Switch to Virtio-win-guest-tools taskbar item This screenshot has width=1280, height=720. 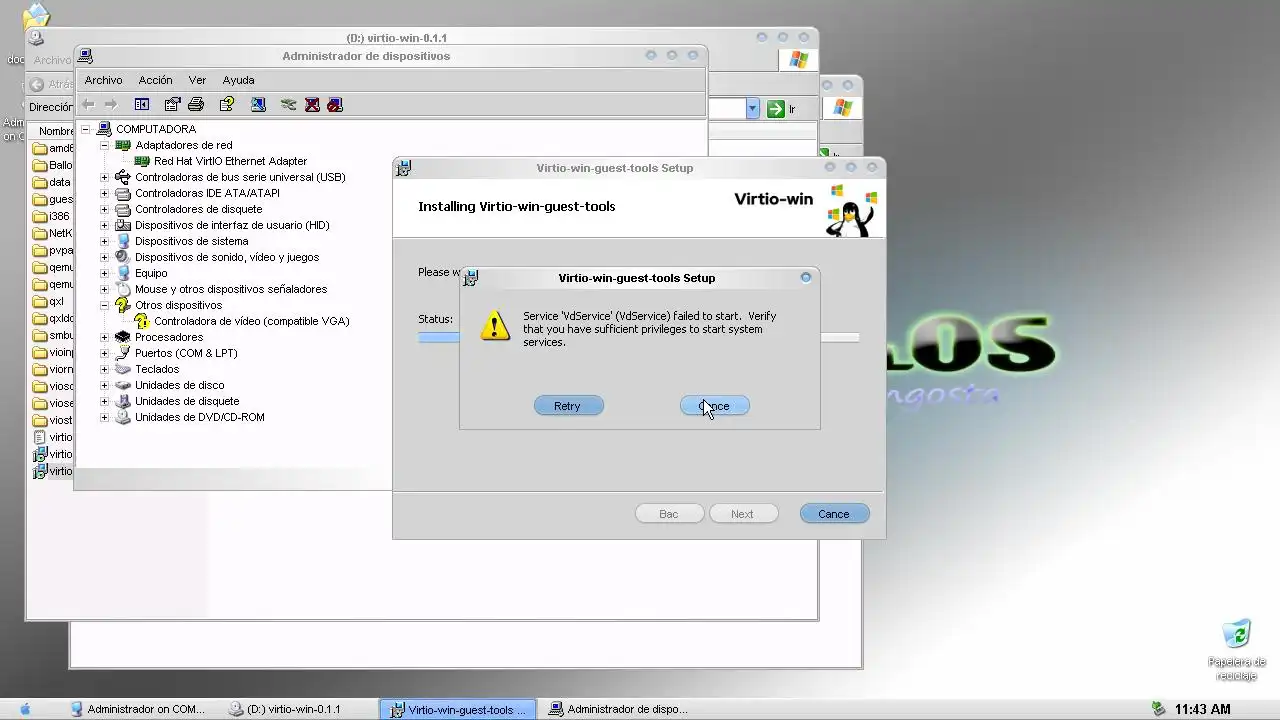click(x=458, y=709)
